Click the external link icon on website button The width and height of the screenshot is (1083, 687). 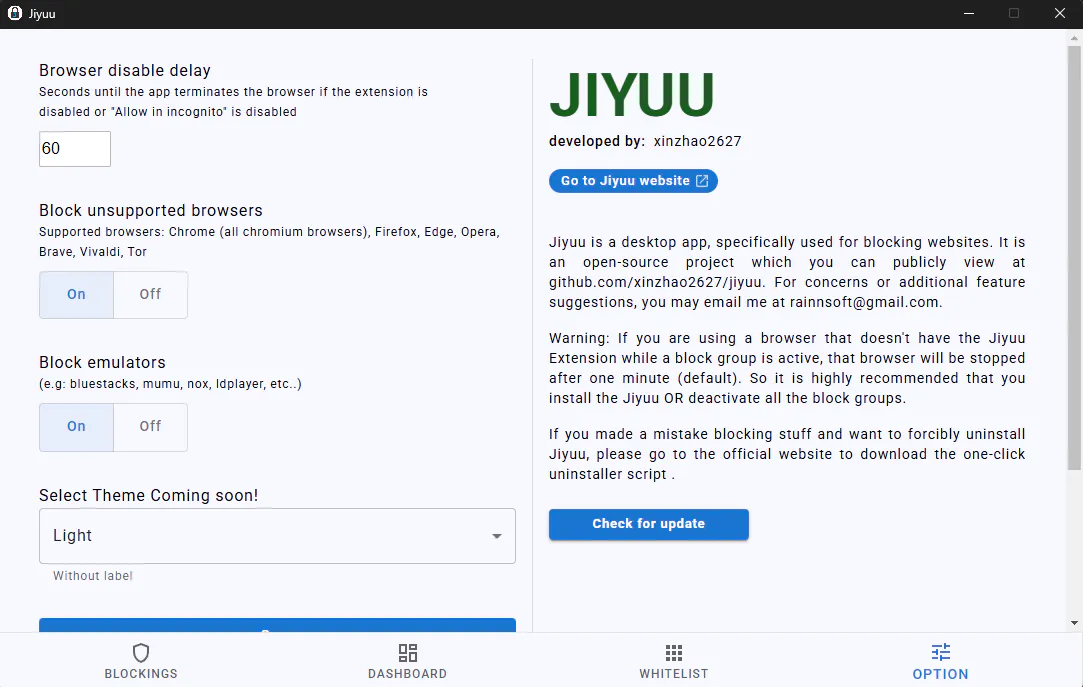click(702, 181)
